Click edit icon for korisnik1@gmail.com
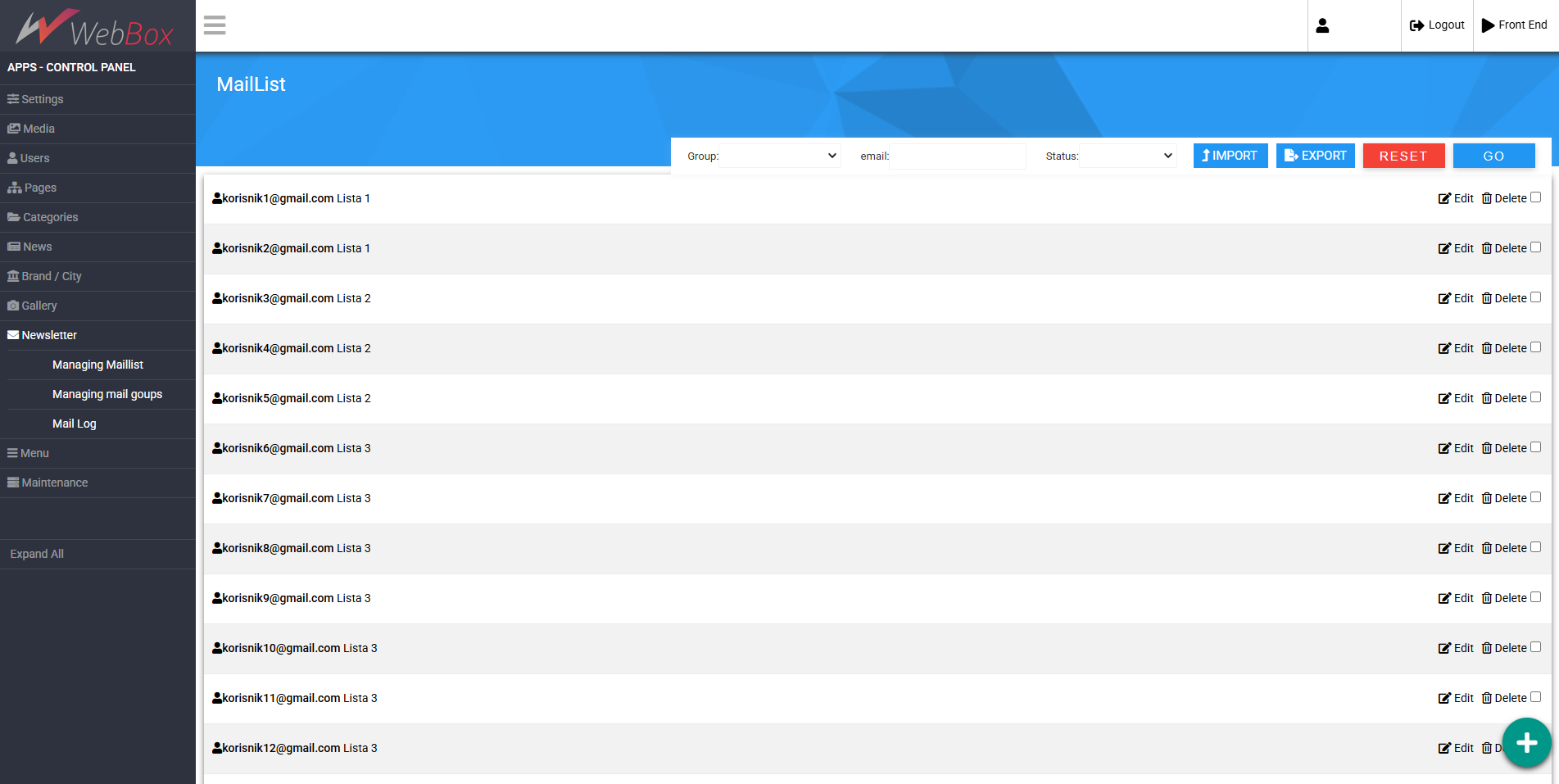Screen dimensions: 1559x784 tap(1444, 199)
